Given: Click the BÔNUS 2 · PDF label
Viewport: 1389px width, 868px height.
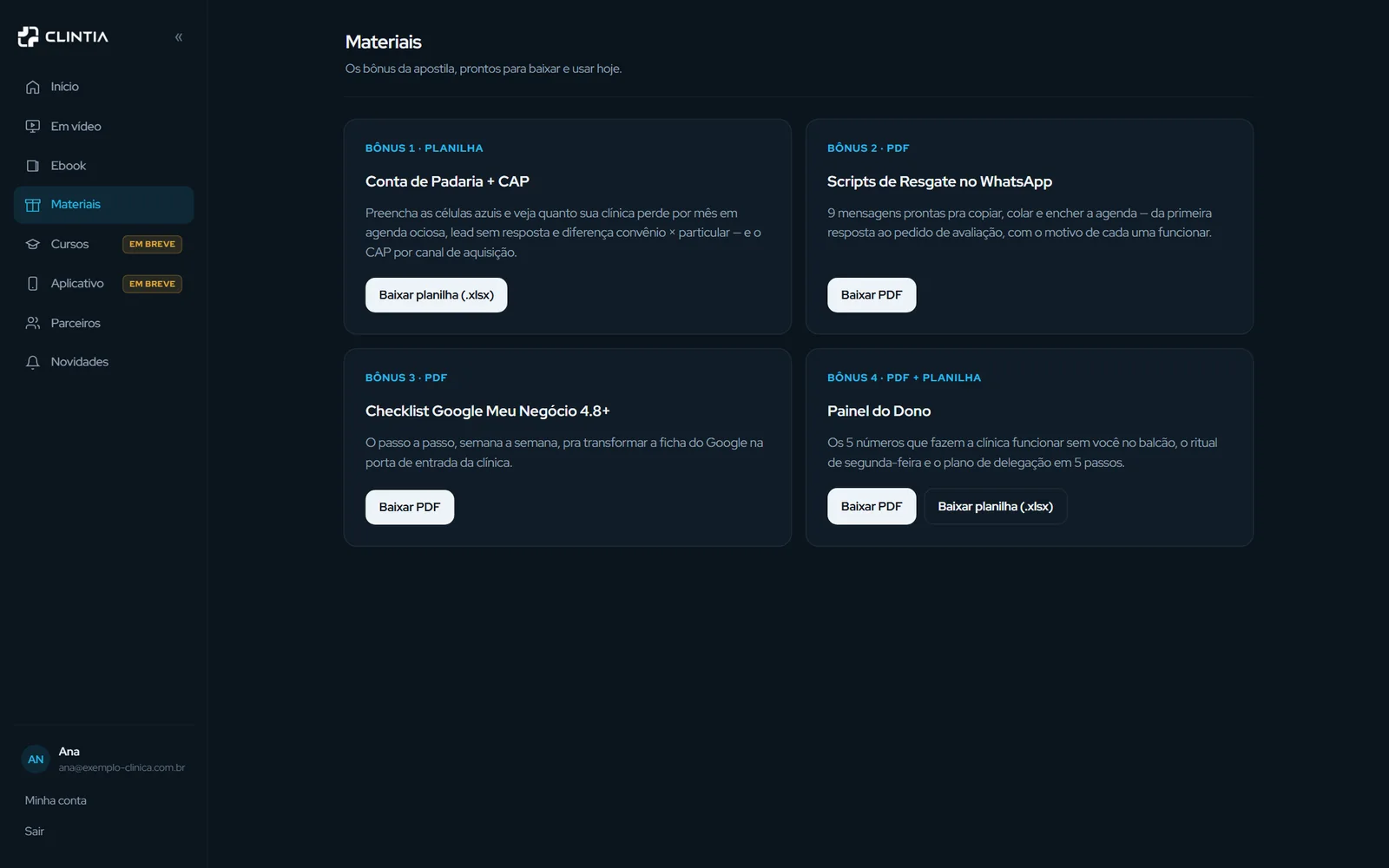Looking at the screenshot, I should coord(868,148).
